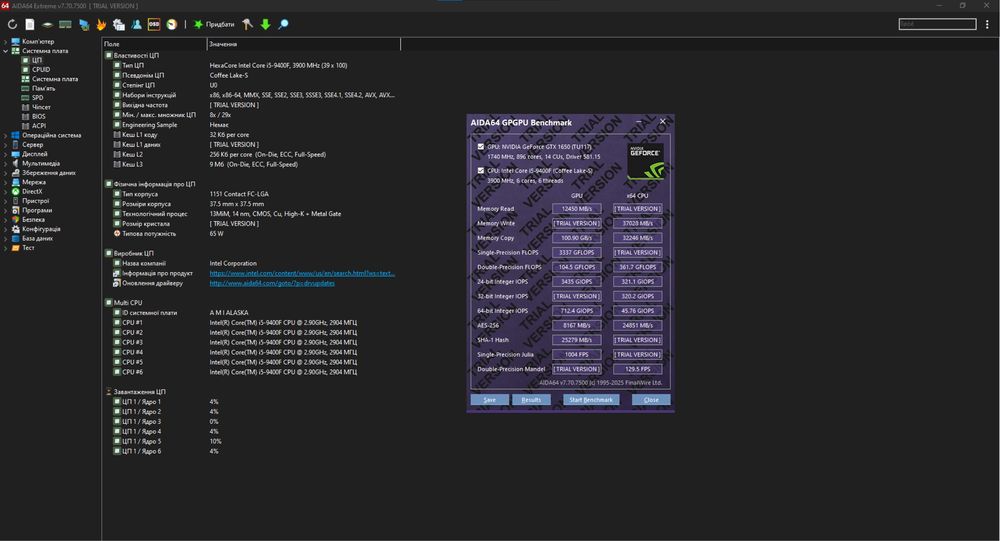Select the Типова потужність row
Viewport: 1000px width, 541px height.
pyautogui.click(x=251, y=233)
